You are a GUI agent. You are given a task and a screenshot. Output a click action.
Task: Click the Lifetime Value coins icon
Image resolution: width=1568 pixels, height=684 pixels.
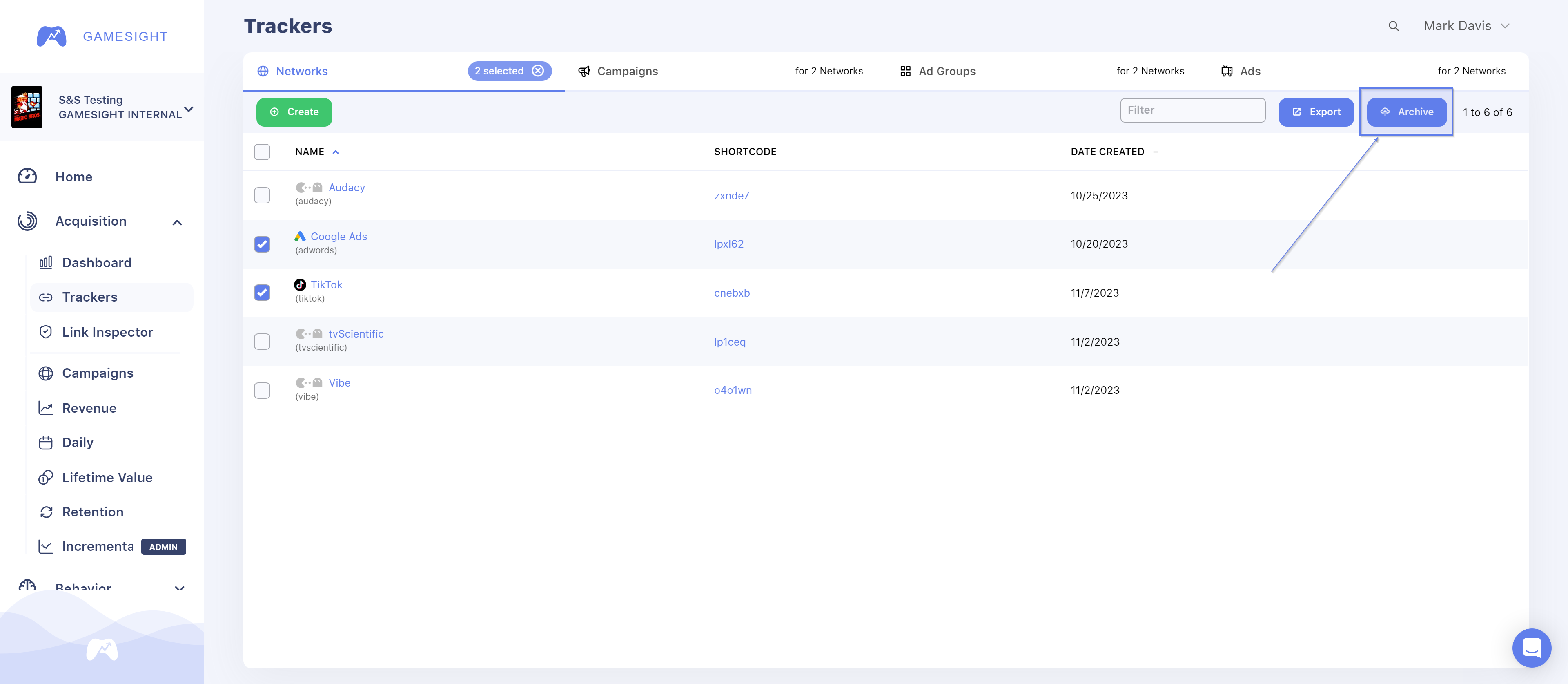(46, 478)
